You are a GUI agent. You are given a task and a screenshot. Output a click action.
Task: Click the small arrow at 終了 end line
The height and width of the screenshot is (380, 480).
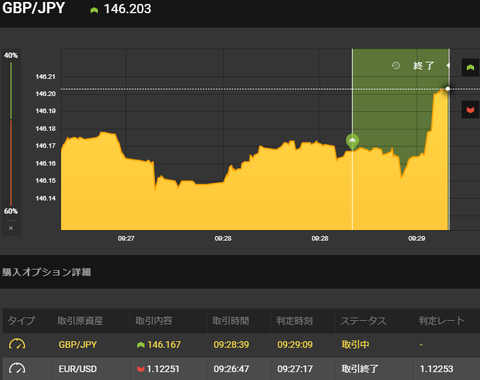coord(448,65)
